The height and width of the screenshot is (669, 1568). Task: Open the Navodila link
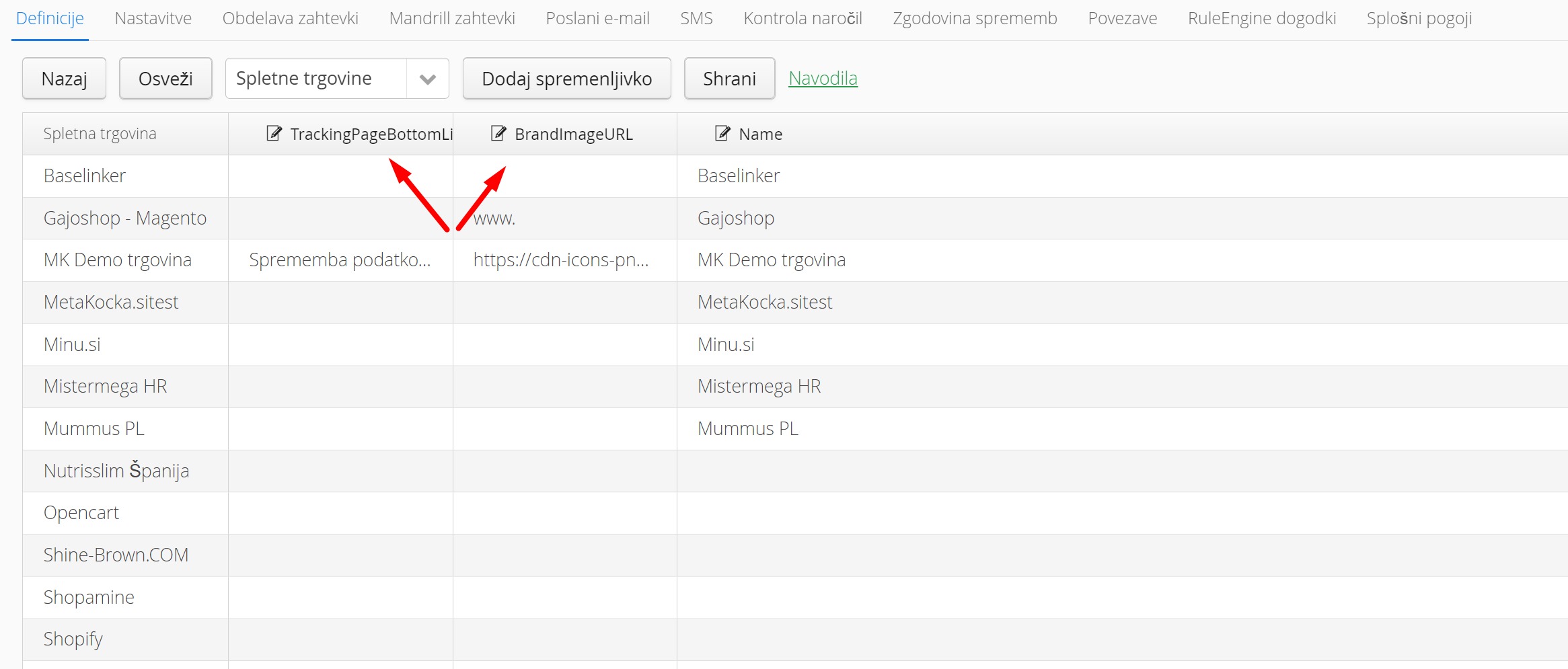tap(823, 79)
